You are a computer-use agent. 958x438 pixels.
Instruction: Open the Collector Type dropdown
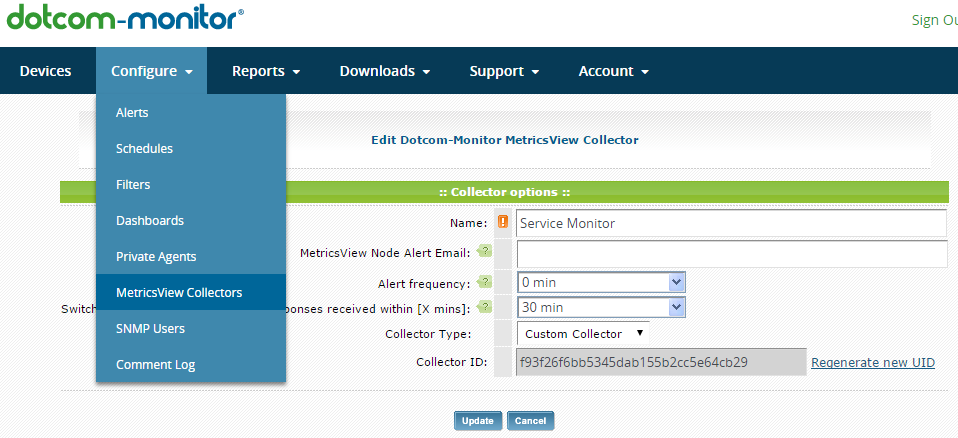click(x=583, y=334)
